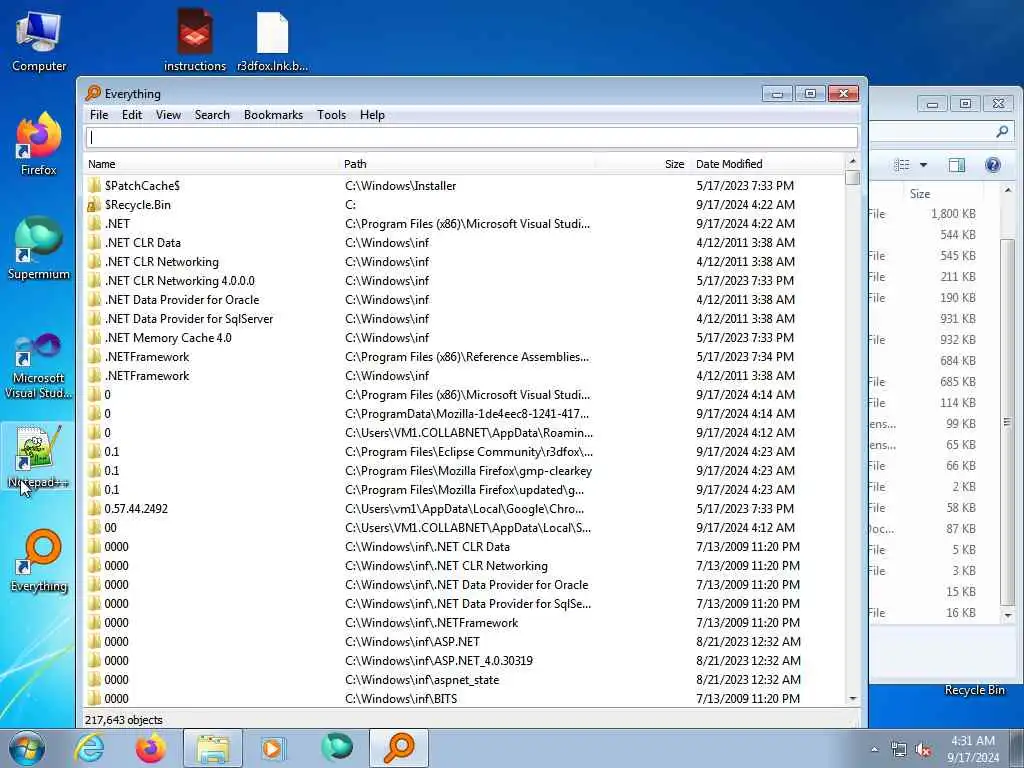Click the Everything search input field
1024x768 pixels.
[x=471, y=137]
